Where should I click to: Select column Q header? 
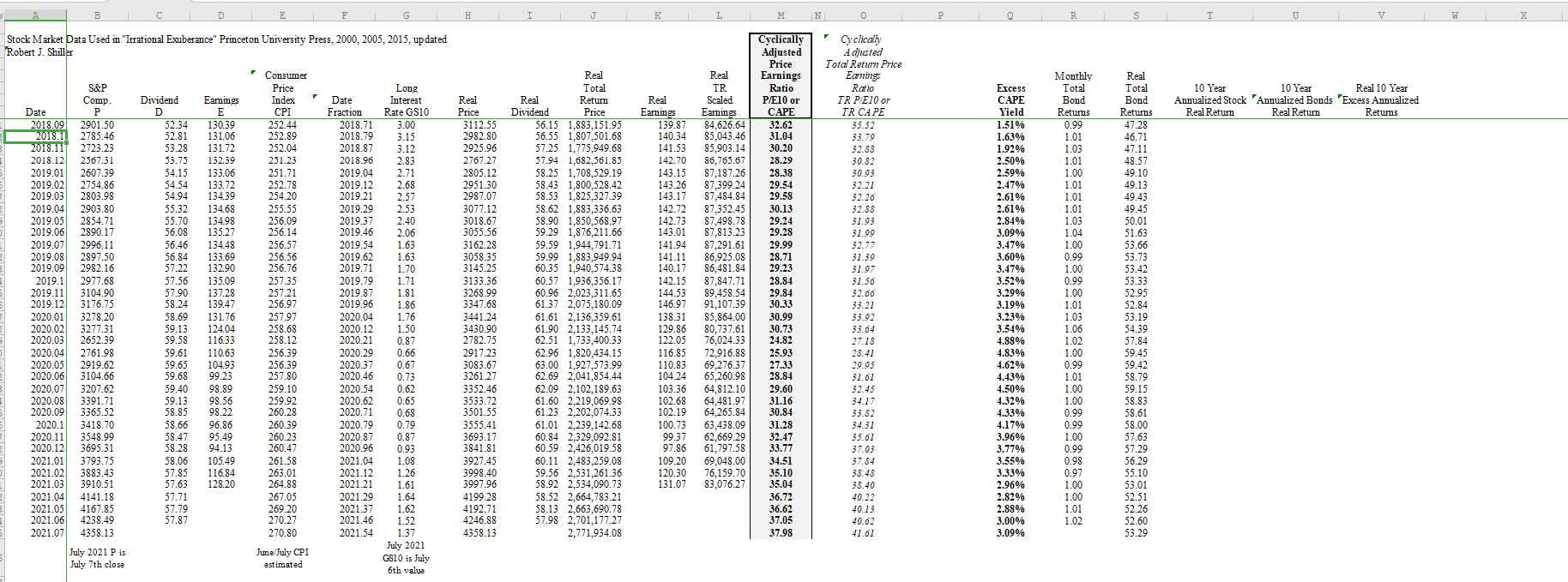tap(1010, 15)
